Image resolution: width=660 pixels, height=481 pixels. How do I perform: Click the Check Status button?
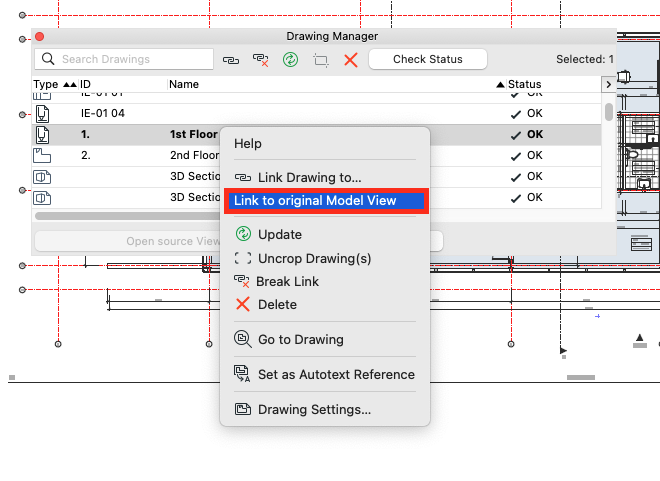coord(427,60)
